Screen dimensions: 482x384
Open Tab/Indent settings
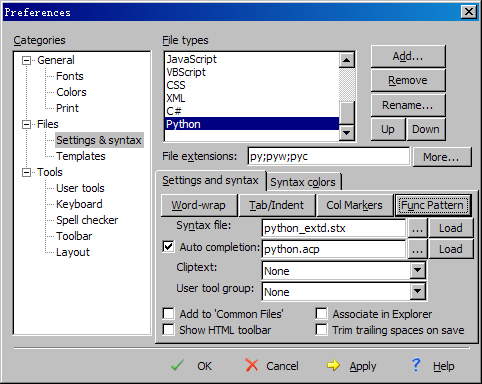[x=277, y=205]
